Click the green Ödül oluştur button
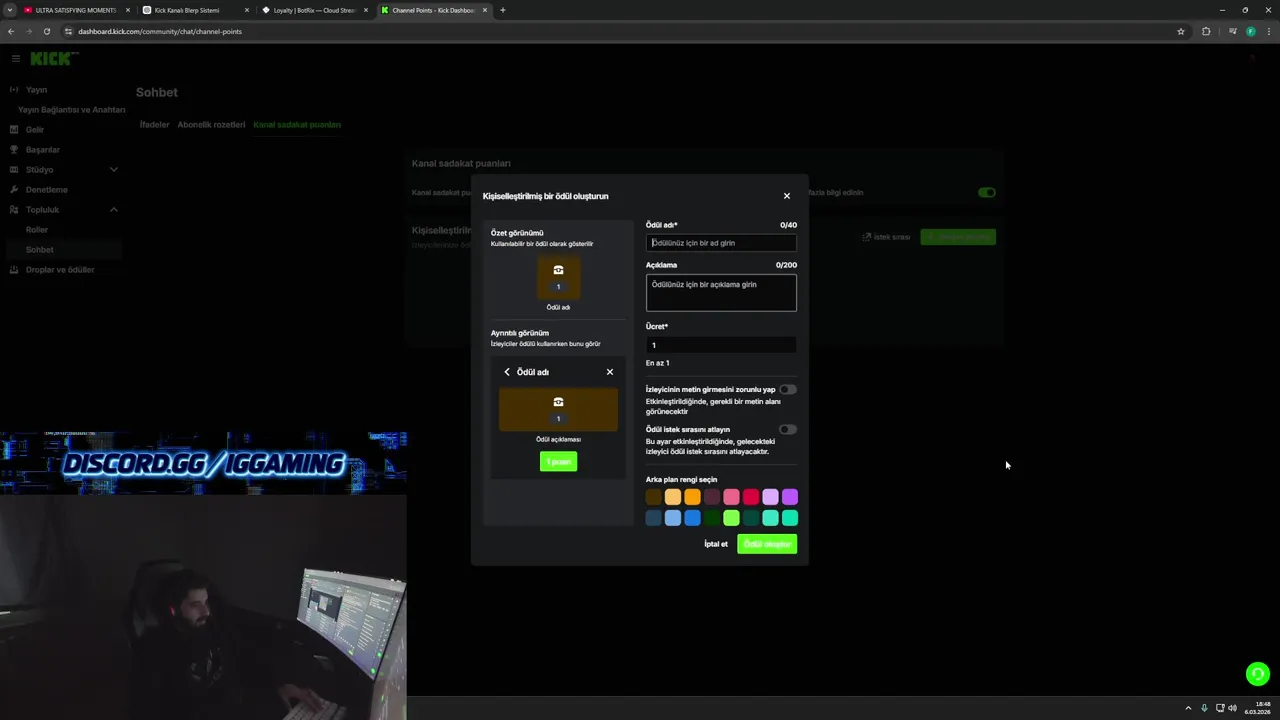Screen dimensions: 1280x720 tap(767, 544)
